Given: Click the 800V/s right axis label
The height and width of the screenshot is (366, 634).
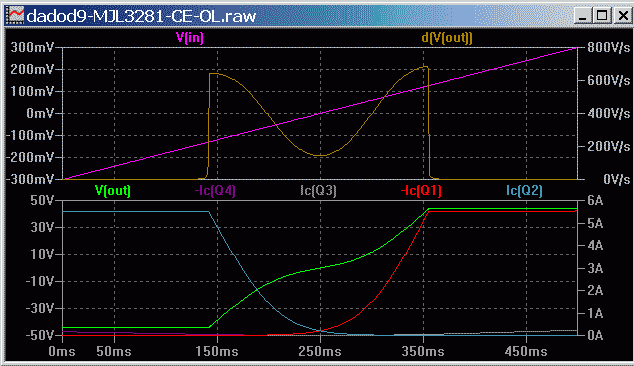Looking at the screenshot, I should (x=609, y=48).
